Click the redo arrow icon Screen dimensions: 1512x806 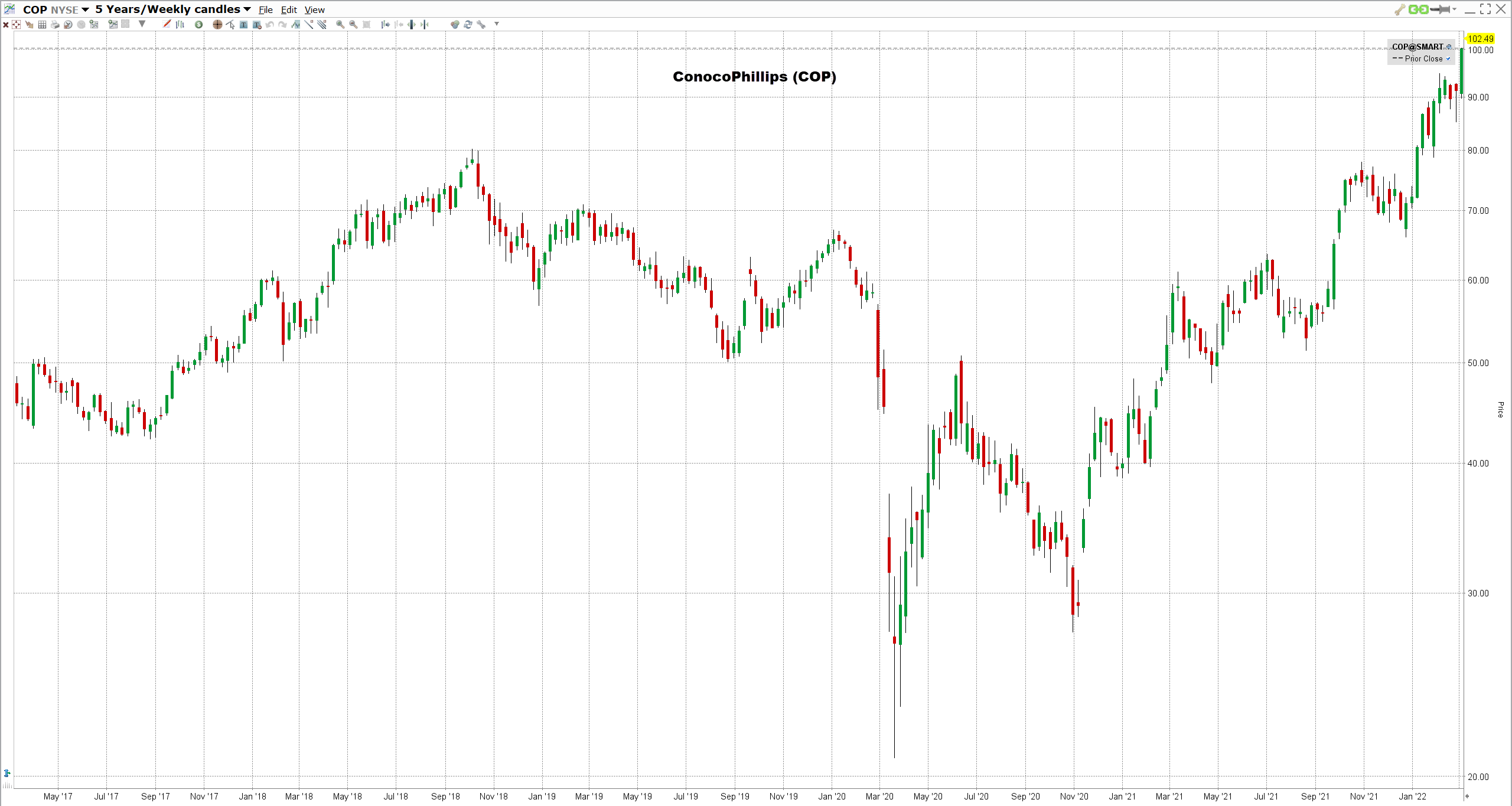tap(282, 25)
